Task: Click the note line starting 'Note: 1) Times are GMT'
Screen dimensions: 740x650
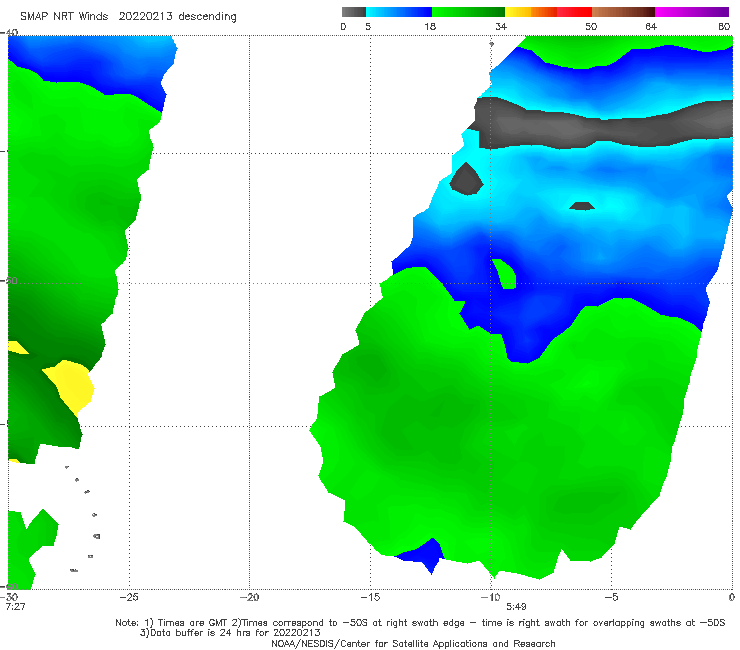Action: (x=420, y=623)
